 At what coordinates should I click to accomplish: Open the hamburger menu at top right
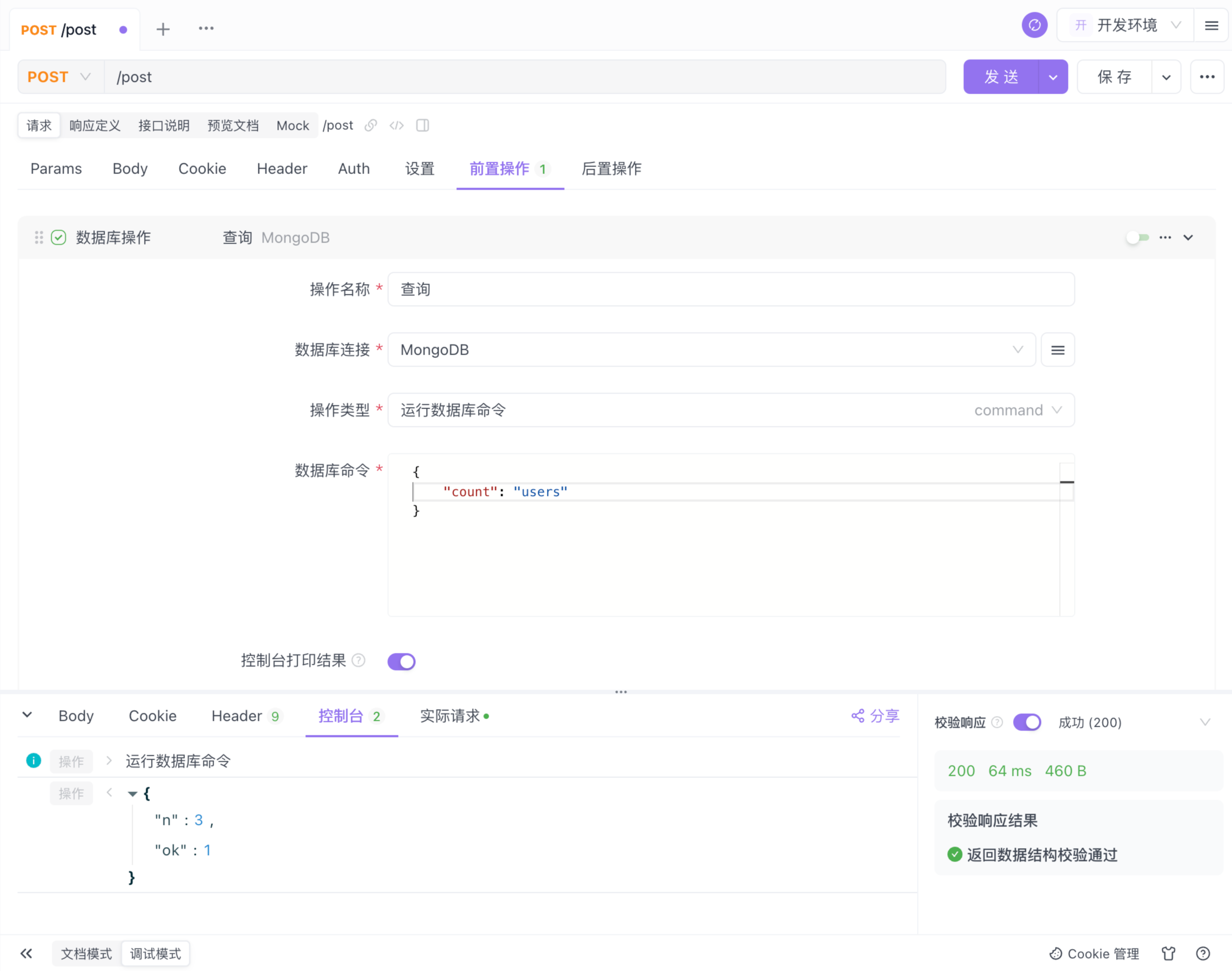[1211, 26]
